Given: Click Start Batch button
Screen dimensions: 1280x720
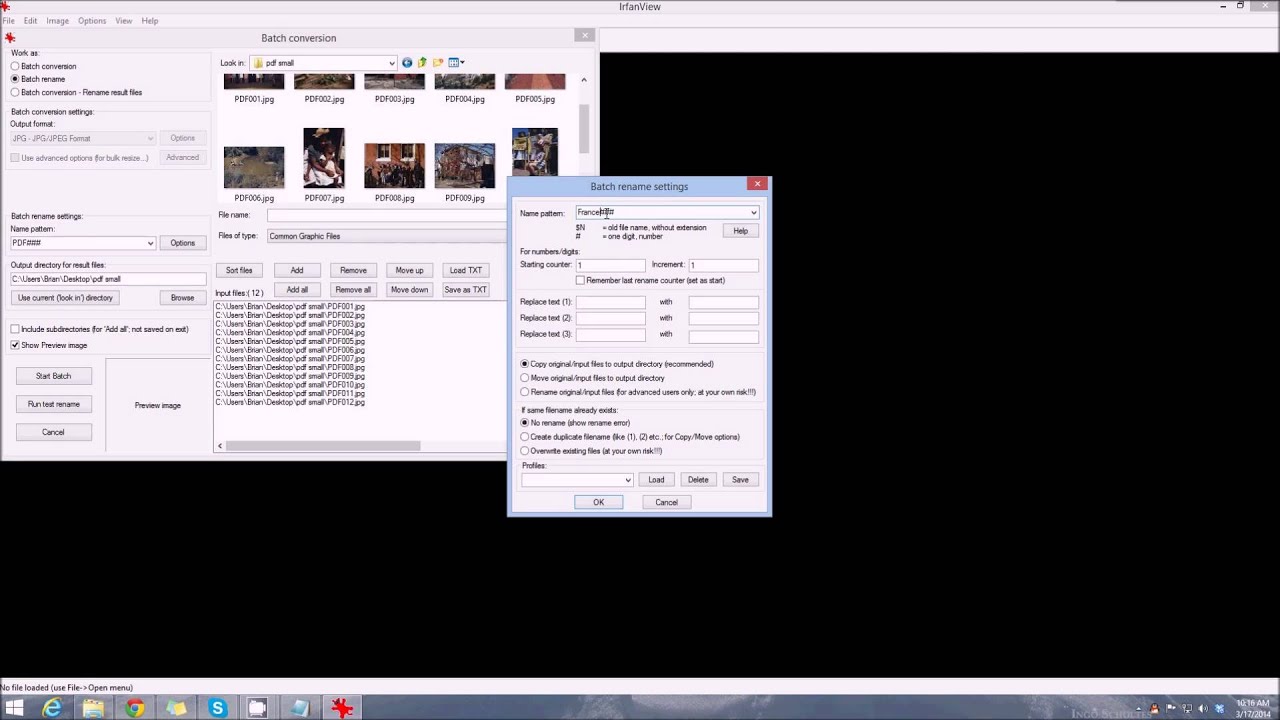Looking at the screenshot, I should (x=53, y=376).
